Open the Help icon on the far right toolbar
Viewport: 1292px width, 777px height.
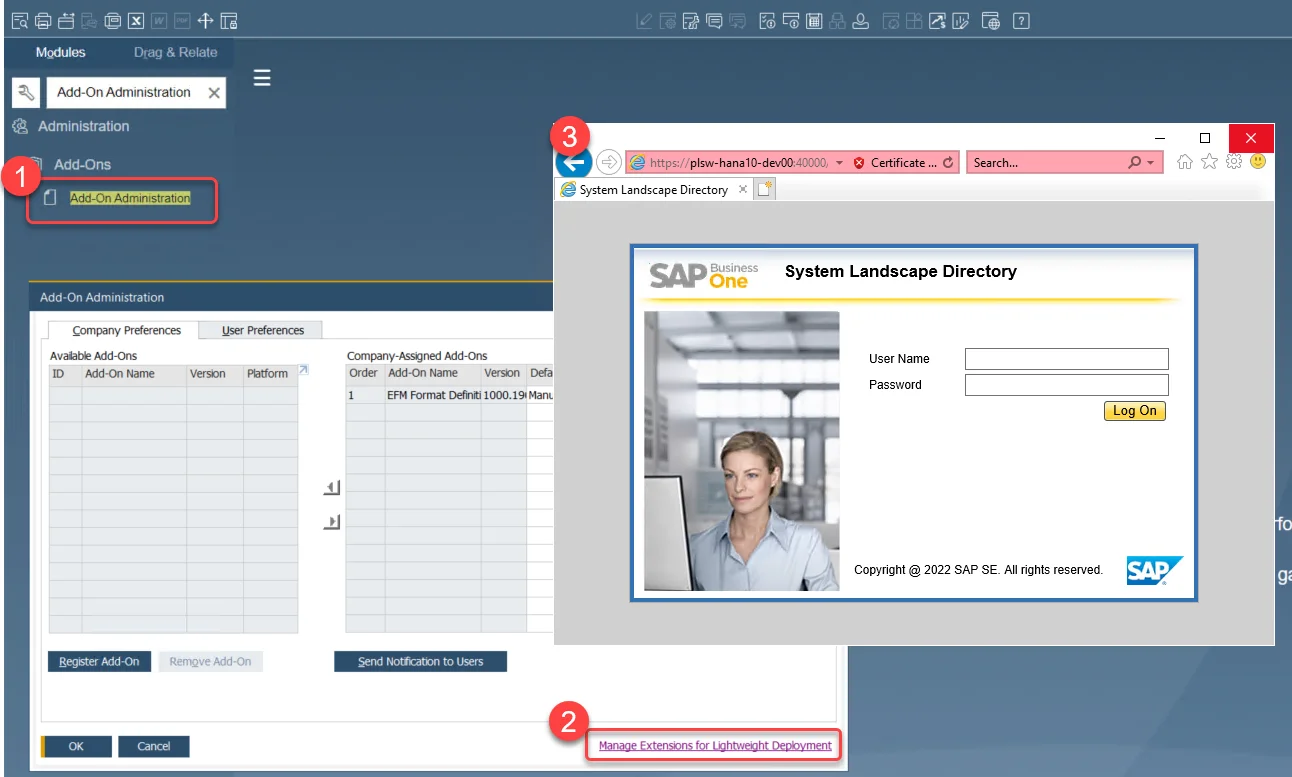(1021, 20)
